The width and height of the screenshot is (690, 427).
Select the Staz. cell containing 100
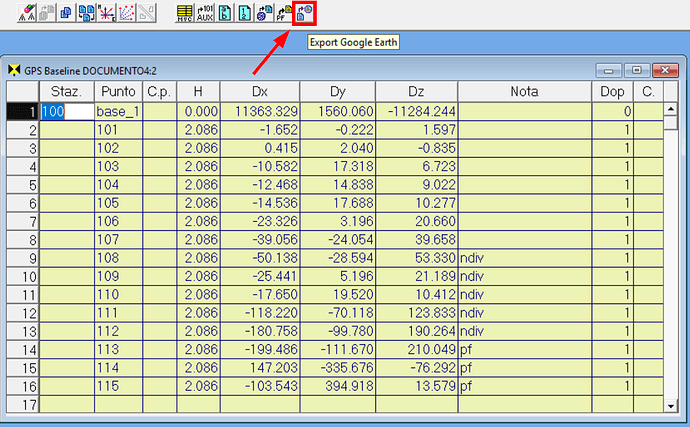pyautogui.click(x=66, y=112)
